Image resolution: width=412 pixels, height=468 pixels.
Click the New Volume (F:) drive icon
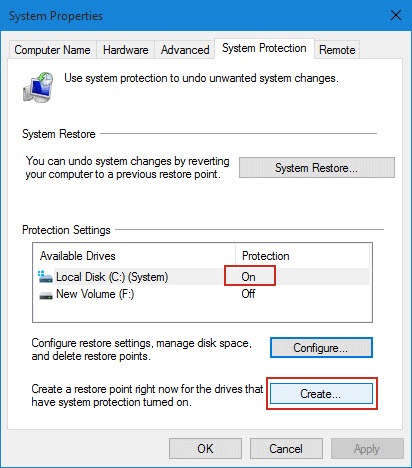click(46, 295)
